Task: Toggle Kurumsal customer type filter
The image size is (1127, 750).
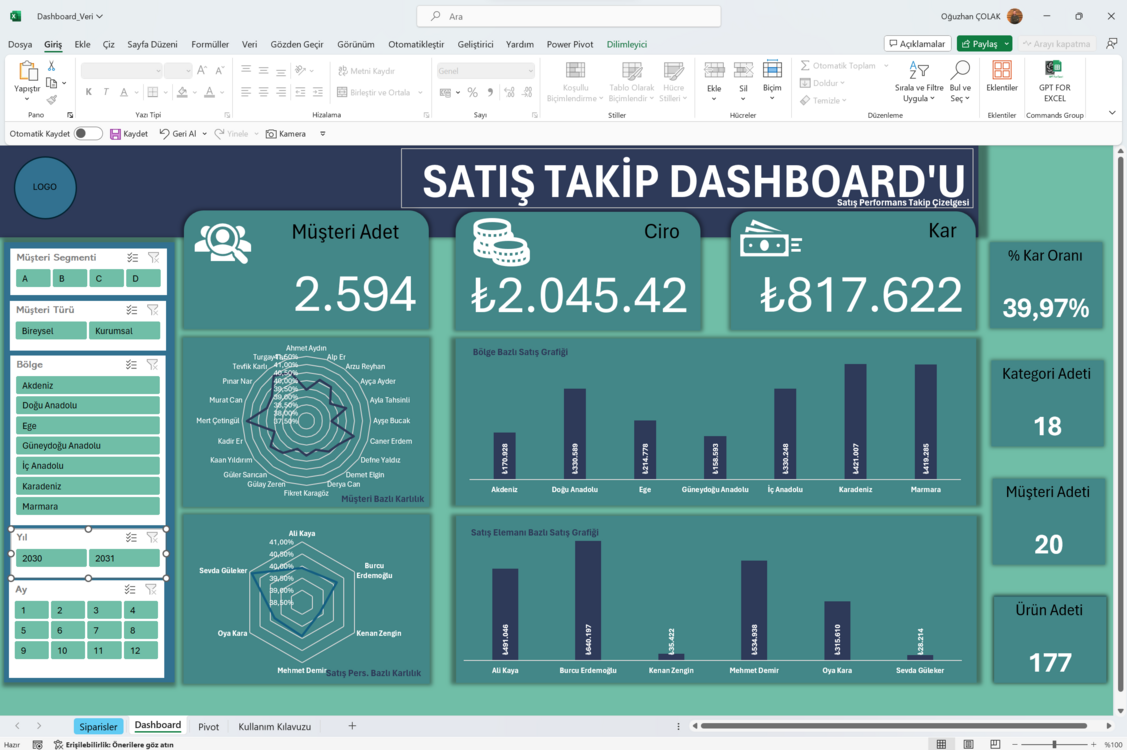Action: pyautogui.click(x=124, y=331)
